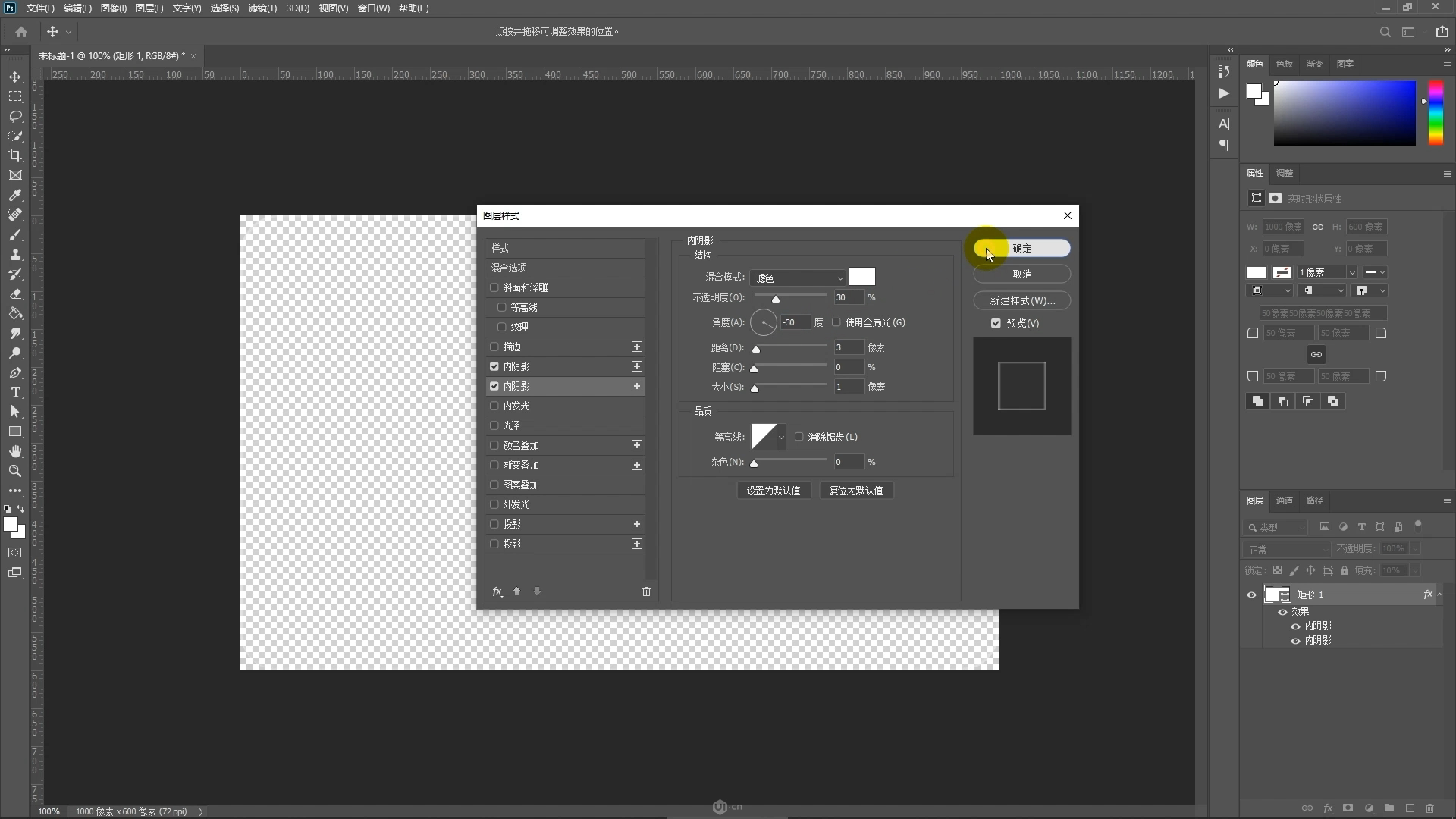Select the Clone Stamp tool

pyautogui.click(x=15, y=254)
